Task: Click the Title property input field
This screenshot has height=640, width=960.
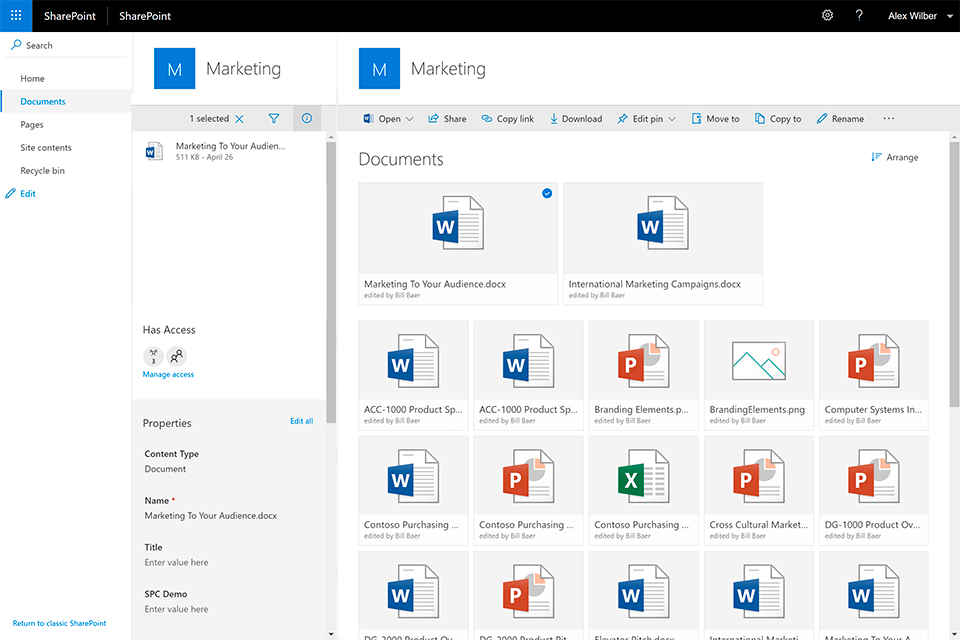Action: [177, 563]
